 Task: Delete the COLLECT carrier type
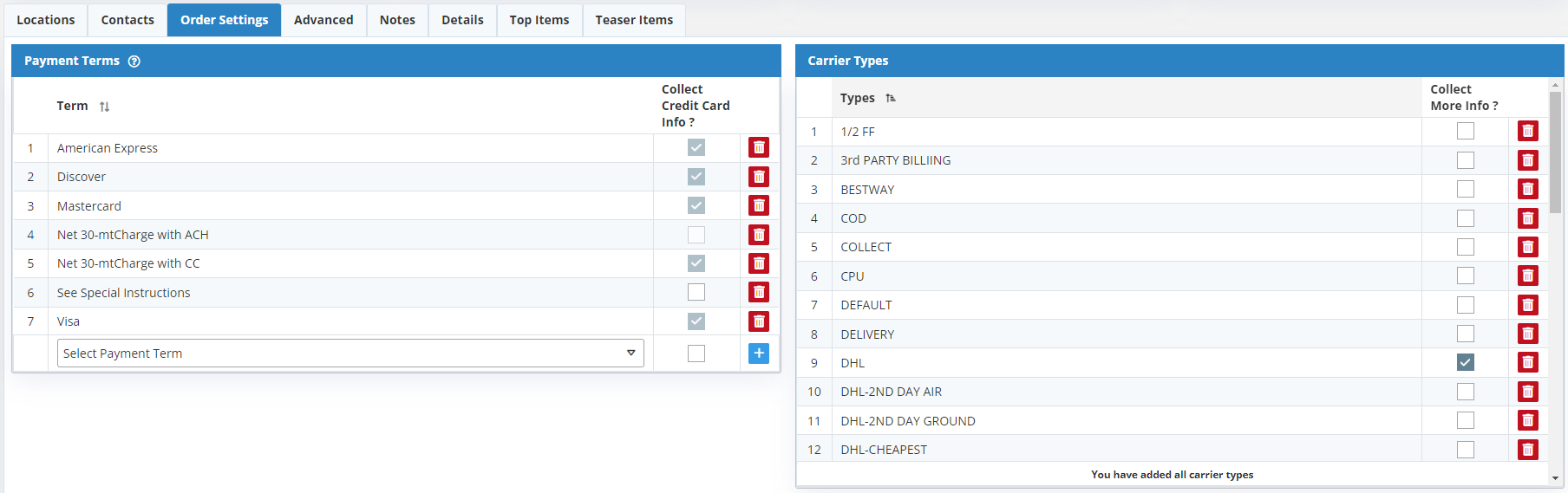click(1528, 247)
